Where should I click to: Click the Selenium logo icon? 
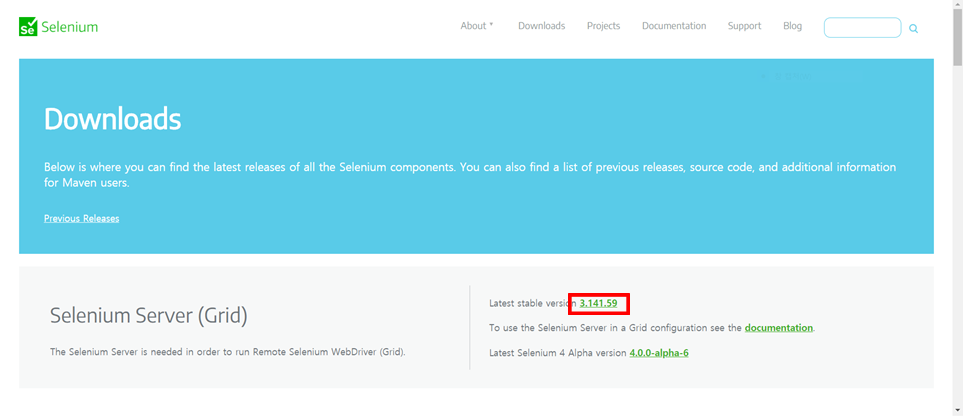(x=28, y=27)
